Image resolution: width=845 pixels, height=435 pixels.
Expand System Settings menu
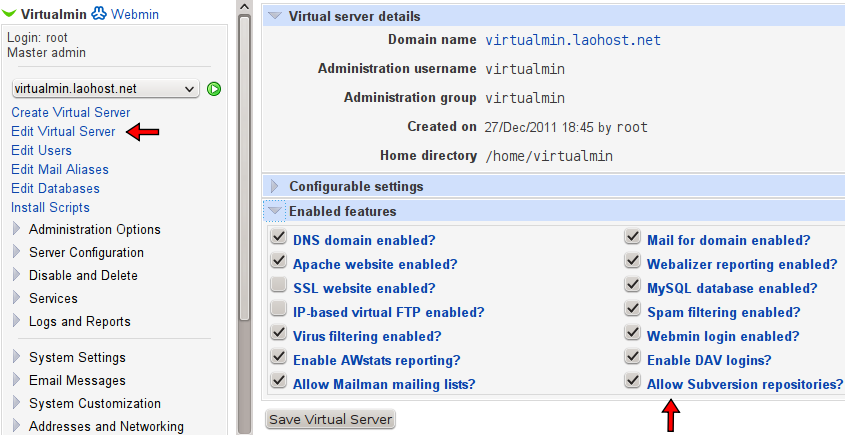click(x=77, y=357)
